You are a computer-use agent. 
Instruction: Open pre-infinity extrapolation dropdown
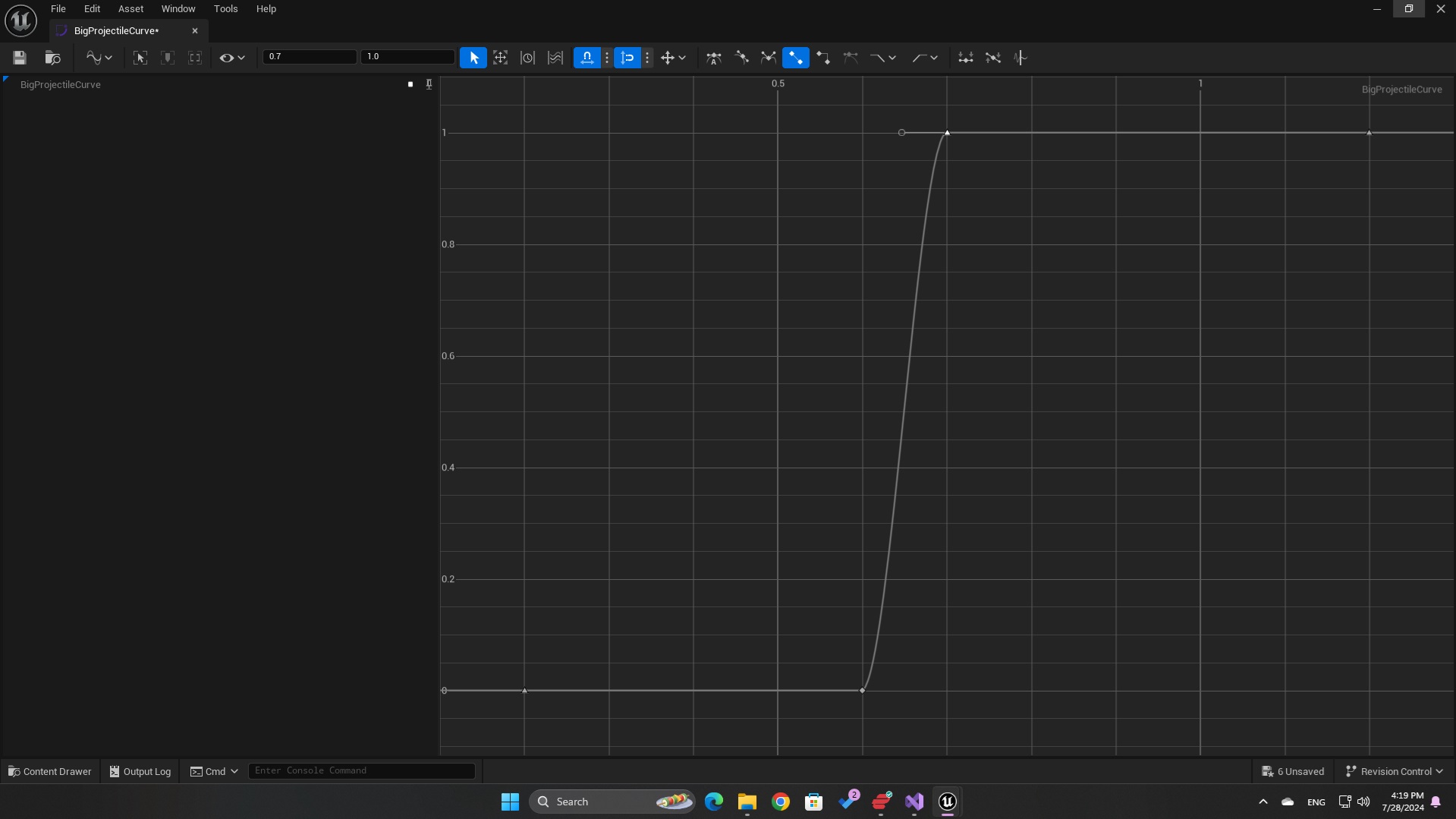882,58
